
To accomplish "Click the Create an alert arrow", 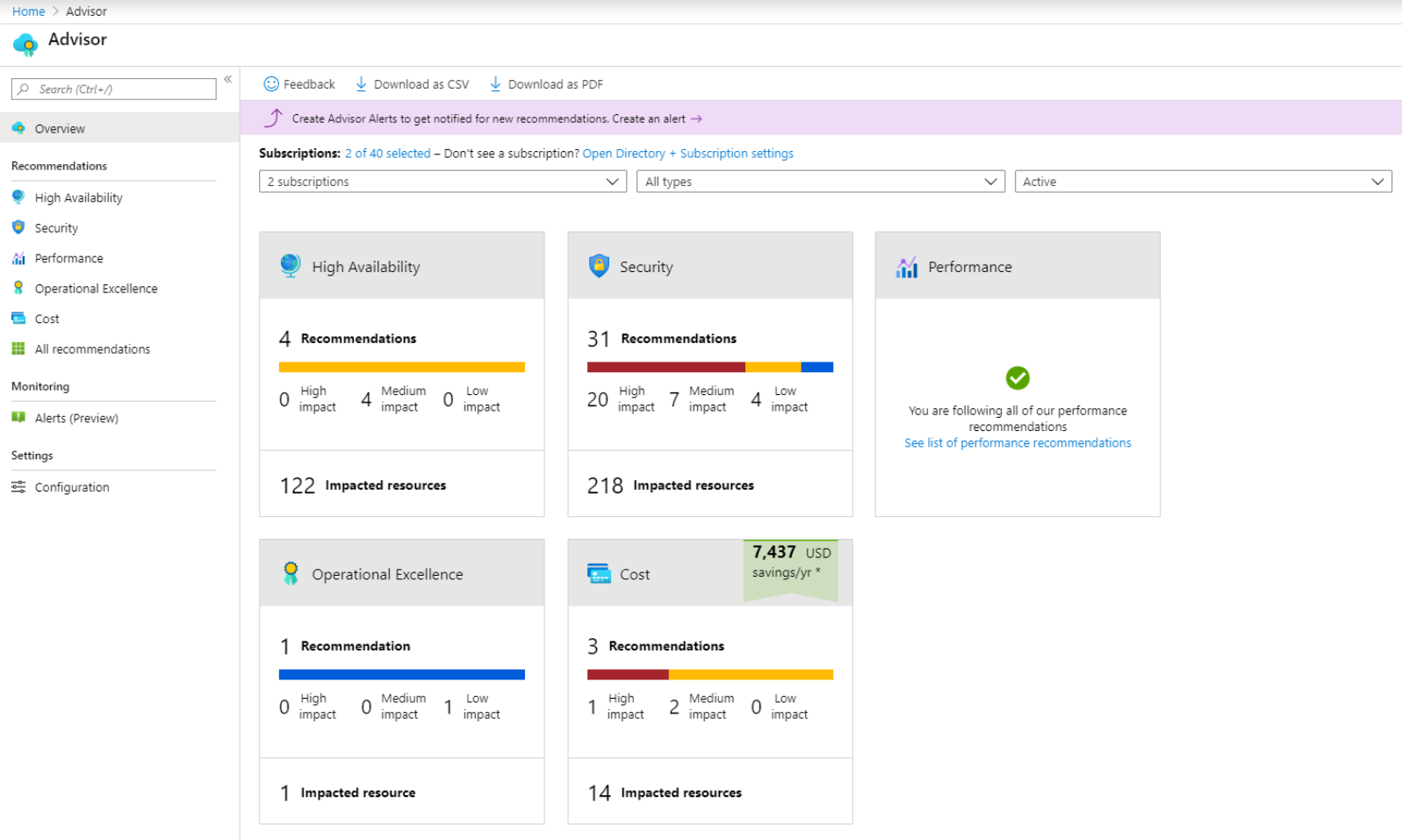I will (x=696, y=118).
